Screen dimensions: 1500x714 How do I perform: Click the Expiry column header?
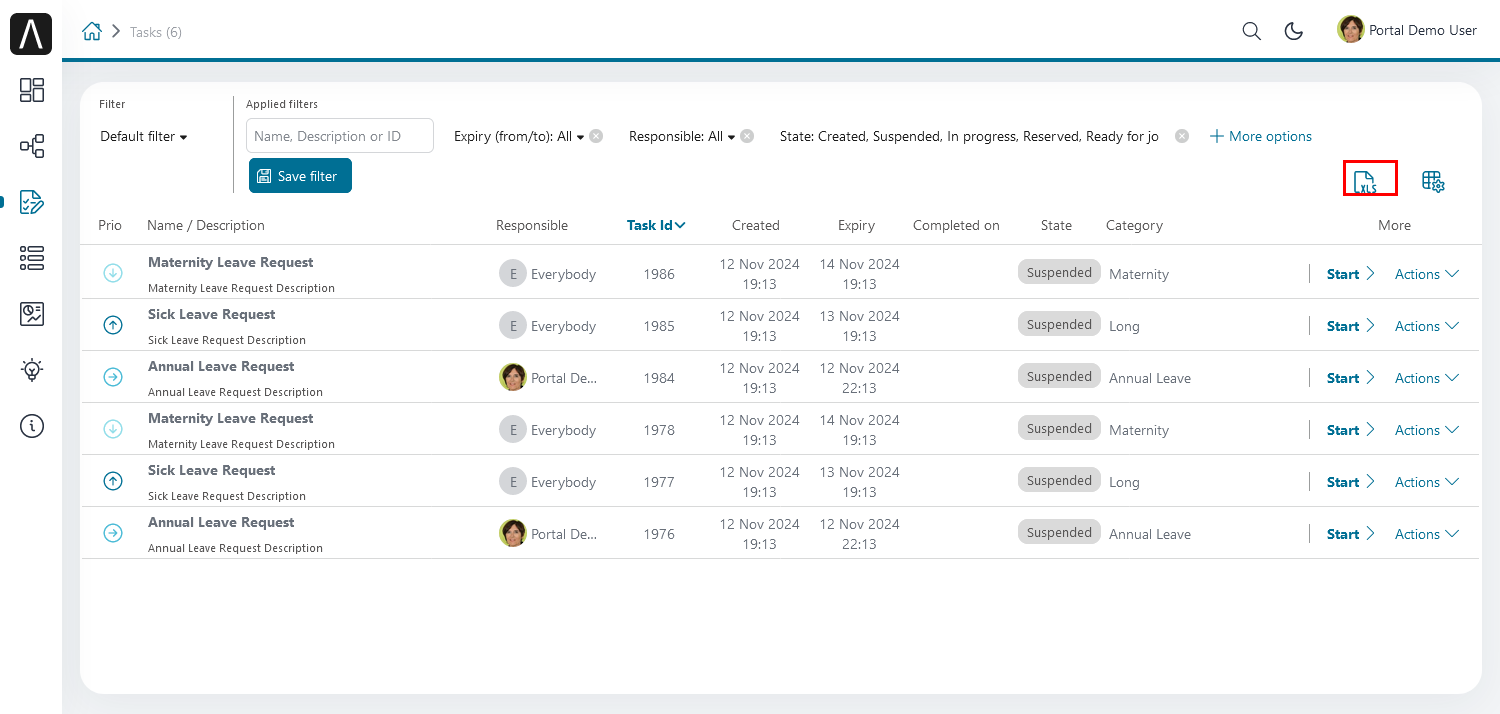tap(857, 225)
